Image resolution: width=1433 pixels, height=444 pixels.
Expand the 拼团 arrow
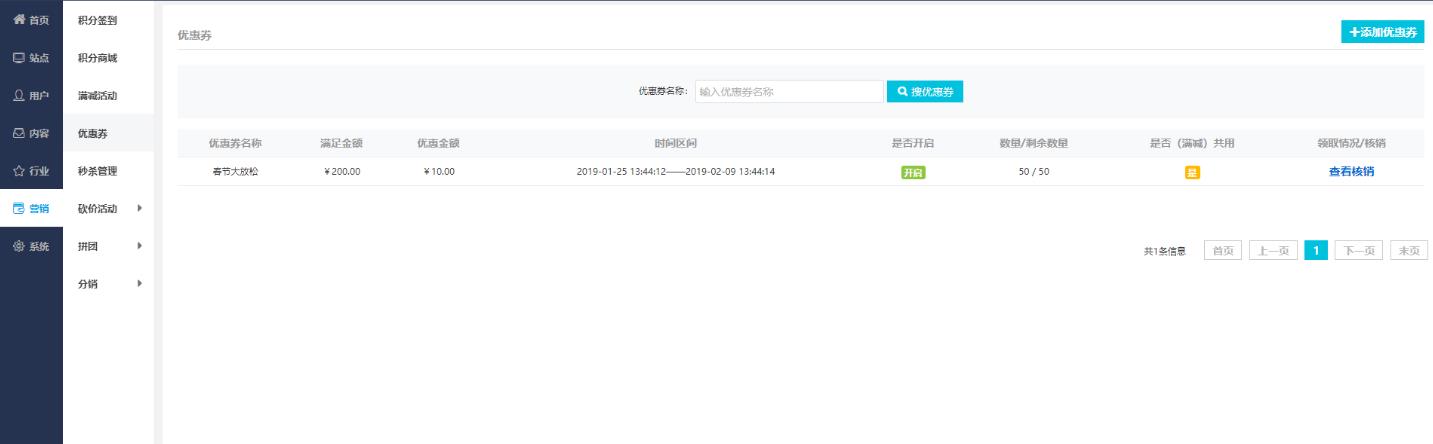coord(140,246)
